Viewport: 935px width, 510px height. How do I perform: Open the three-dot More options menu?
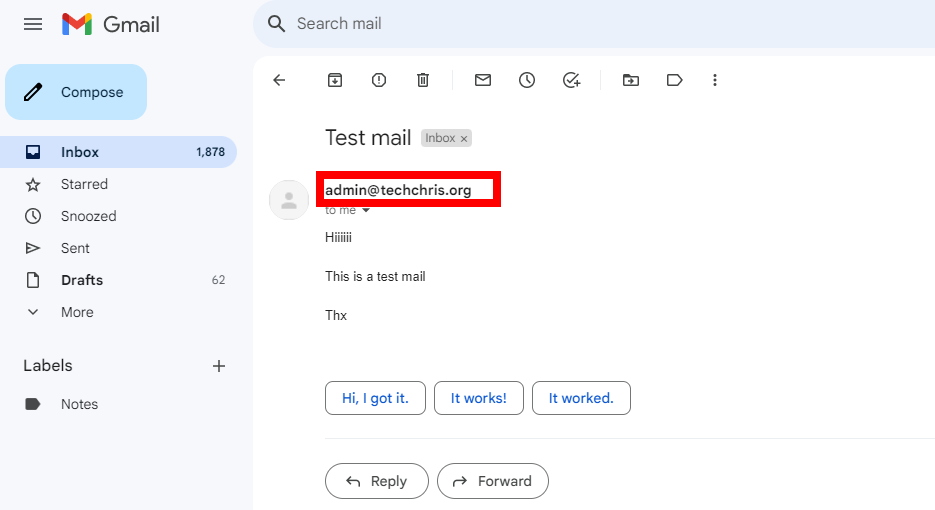[x=714, y=80]
